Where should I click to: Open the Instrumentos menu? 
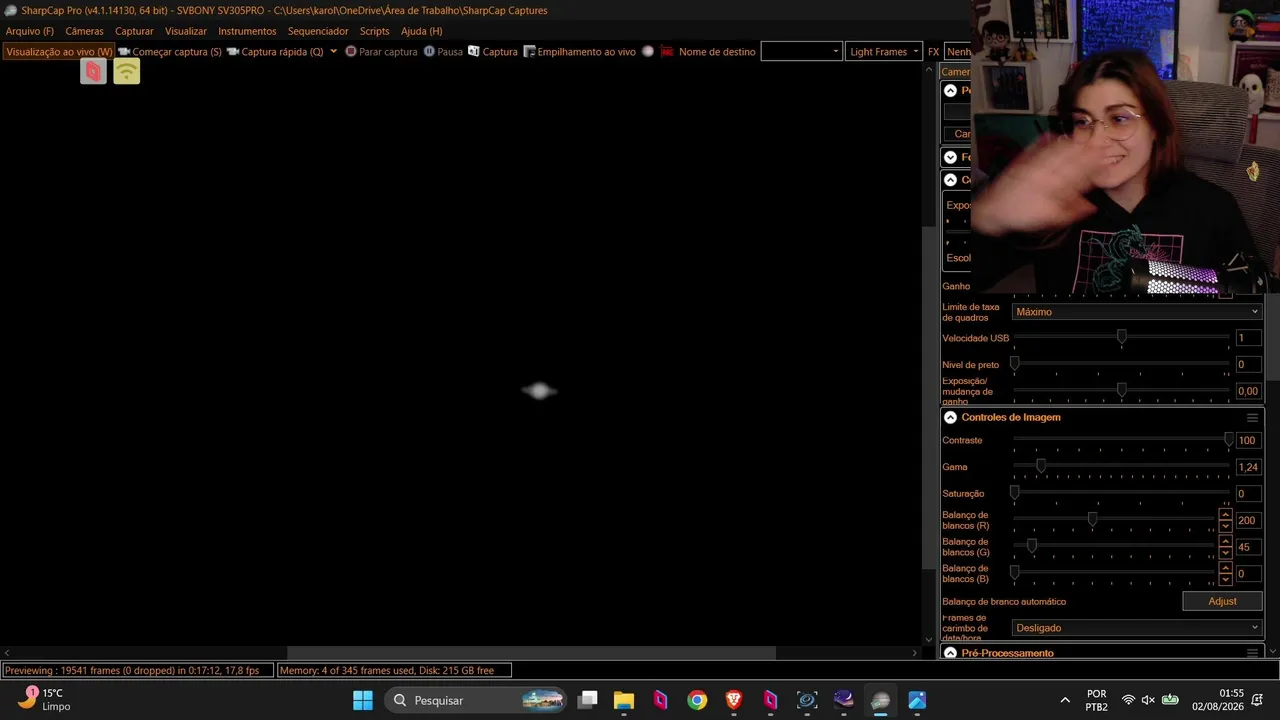247,31
